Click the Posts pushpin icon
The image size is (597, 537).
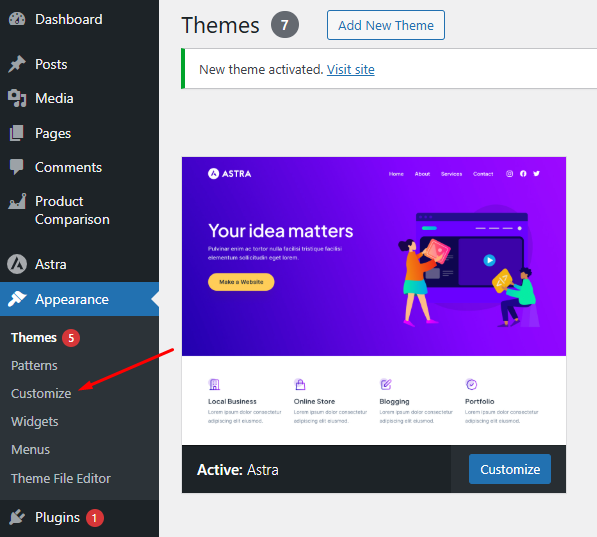point(17,64)
